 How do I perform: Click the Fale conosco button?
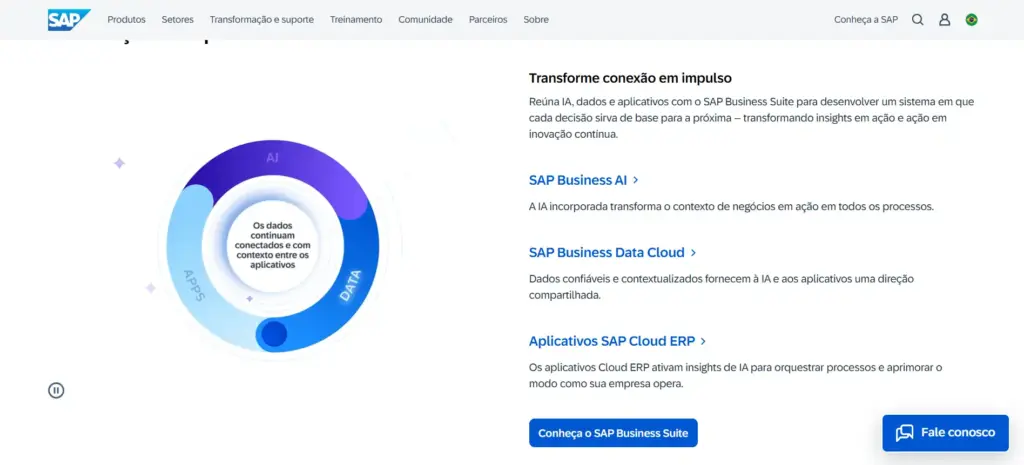coord(946,433)
